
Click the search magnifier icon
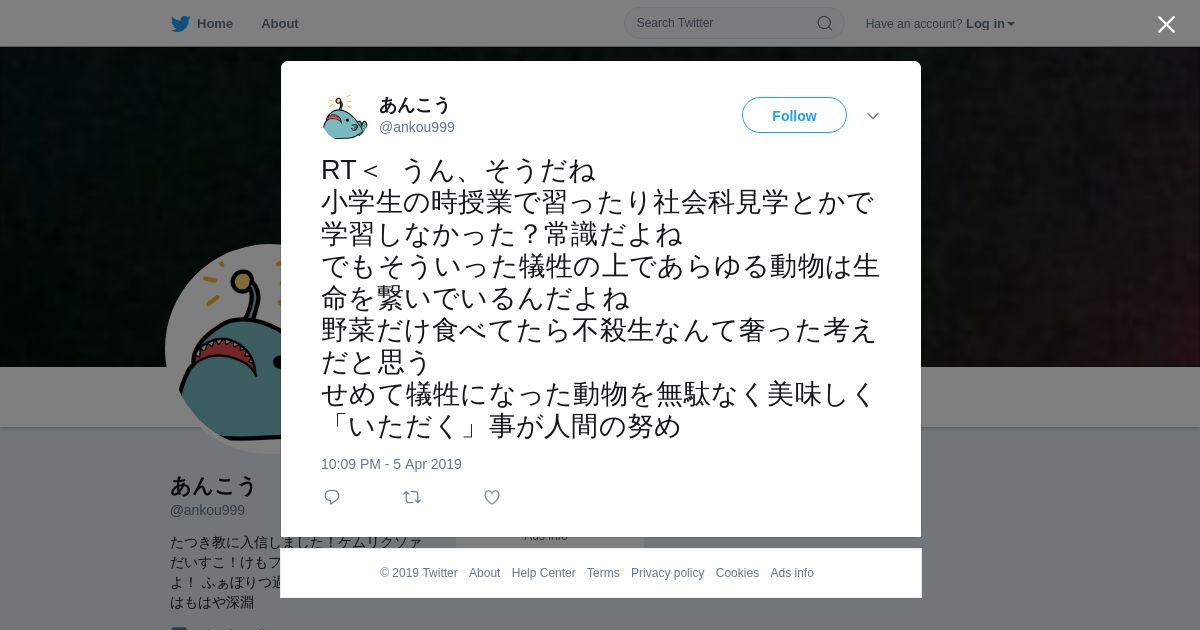[x=825, y=23]
